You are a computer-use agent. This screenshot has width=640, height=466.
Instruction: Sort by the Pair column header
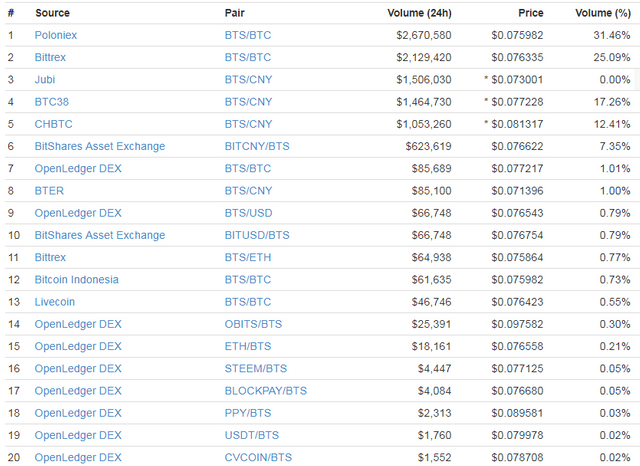(235, 13)
